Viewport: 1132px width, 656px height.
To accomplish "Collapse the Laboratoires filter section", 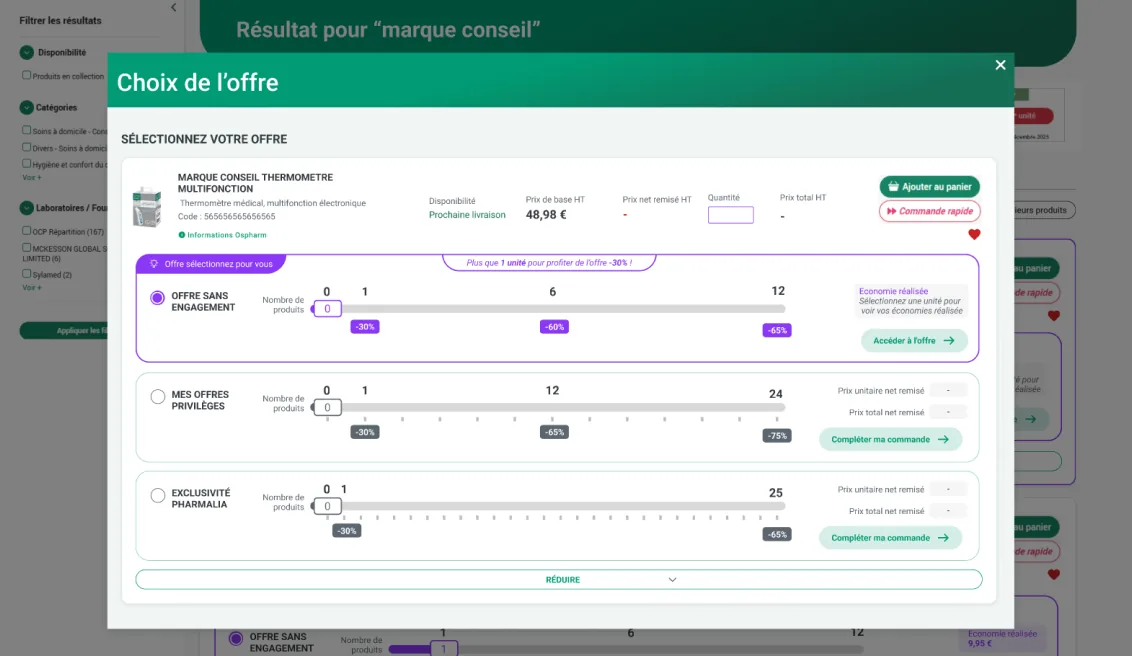I will coord(27,208).
